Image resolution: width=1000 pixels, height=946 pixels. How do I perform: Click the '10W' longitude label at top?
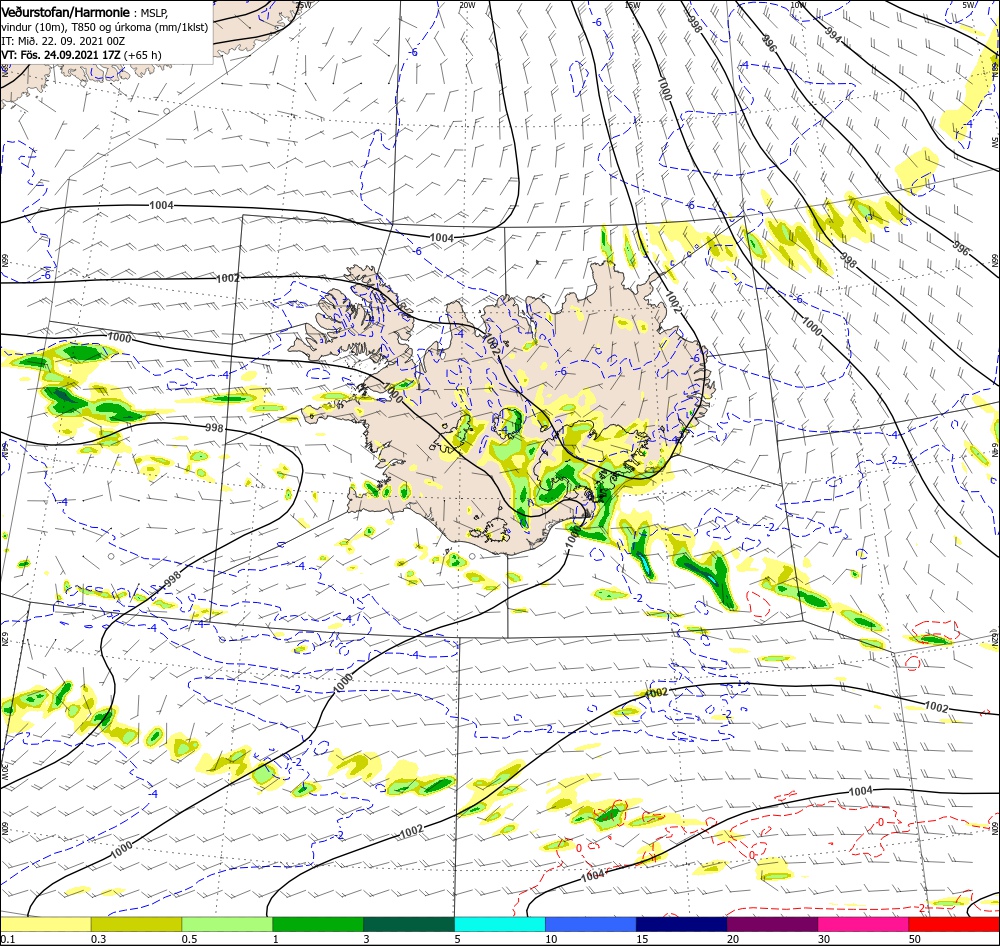tap(798, 5)
